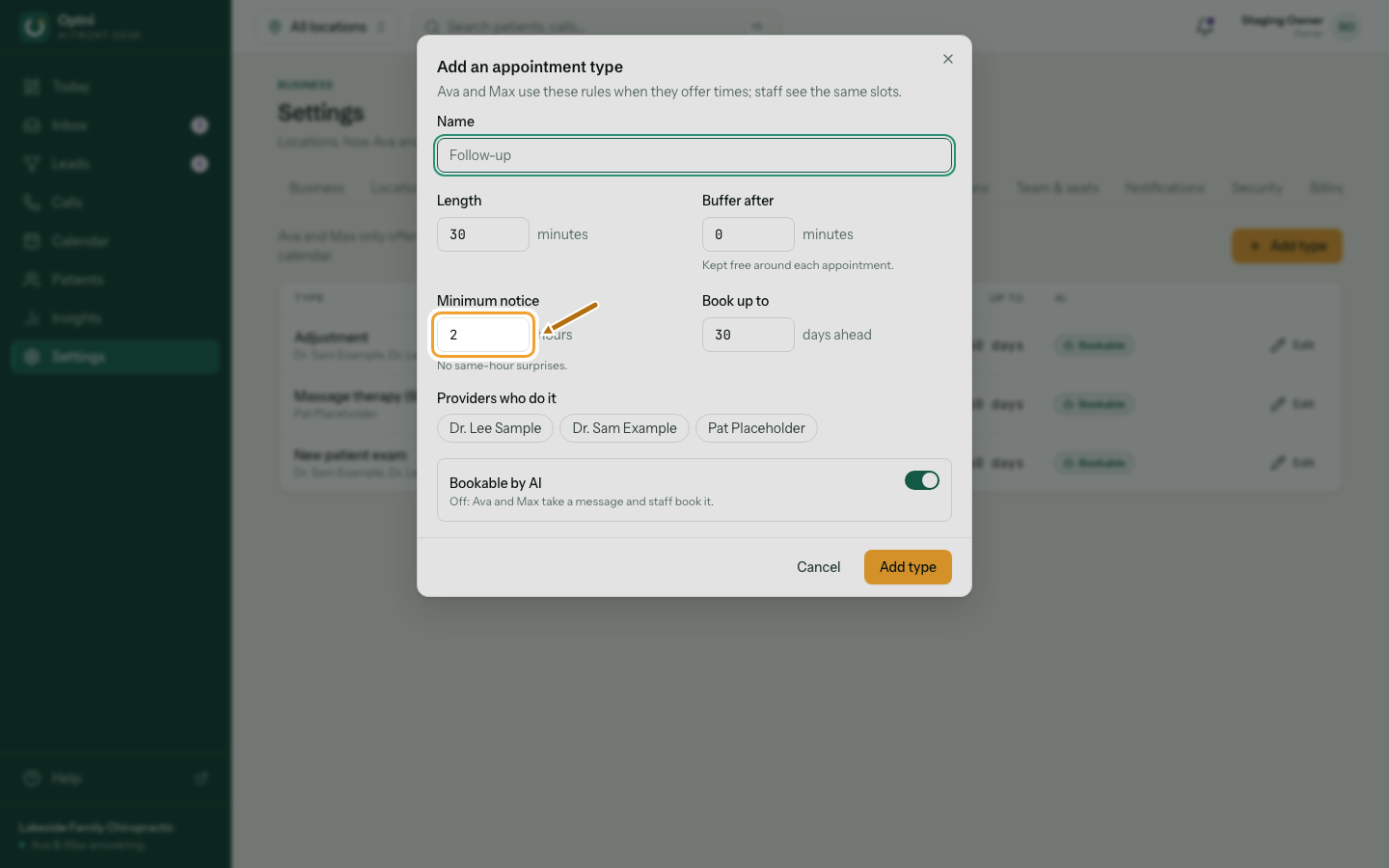Toggle the Bookable by AI switch
This screenshot has width=1389, height=868.
(922, 480)
